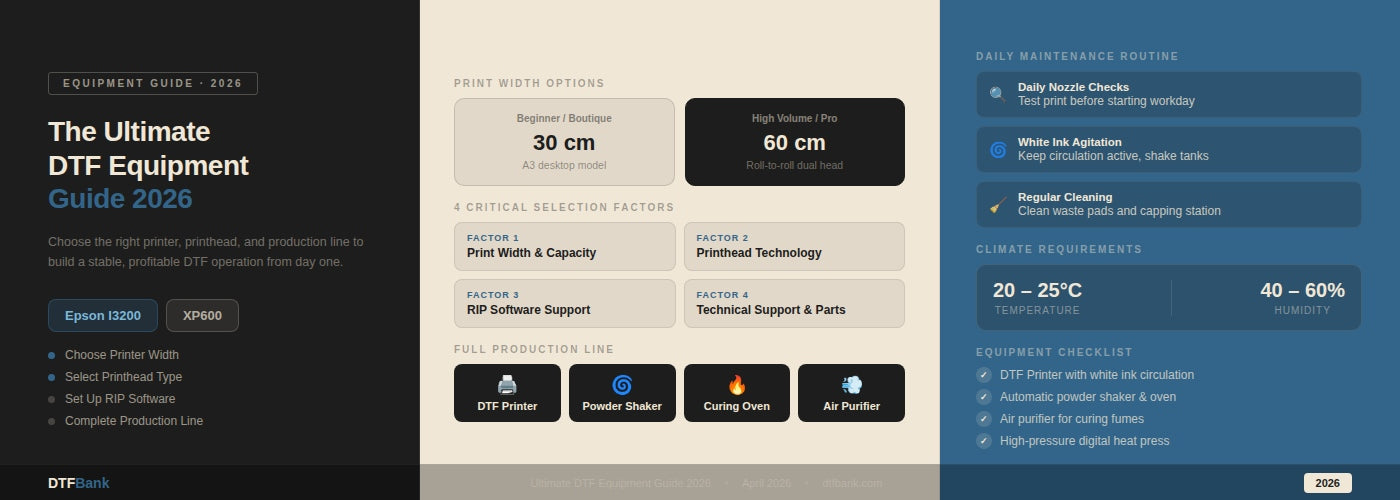Viewport: 1400px width, 500px height.
Task: Click 'Air purifier for curing fumes' text
Action: pyautogui.click(x=1072, y=419)
